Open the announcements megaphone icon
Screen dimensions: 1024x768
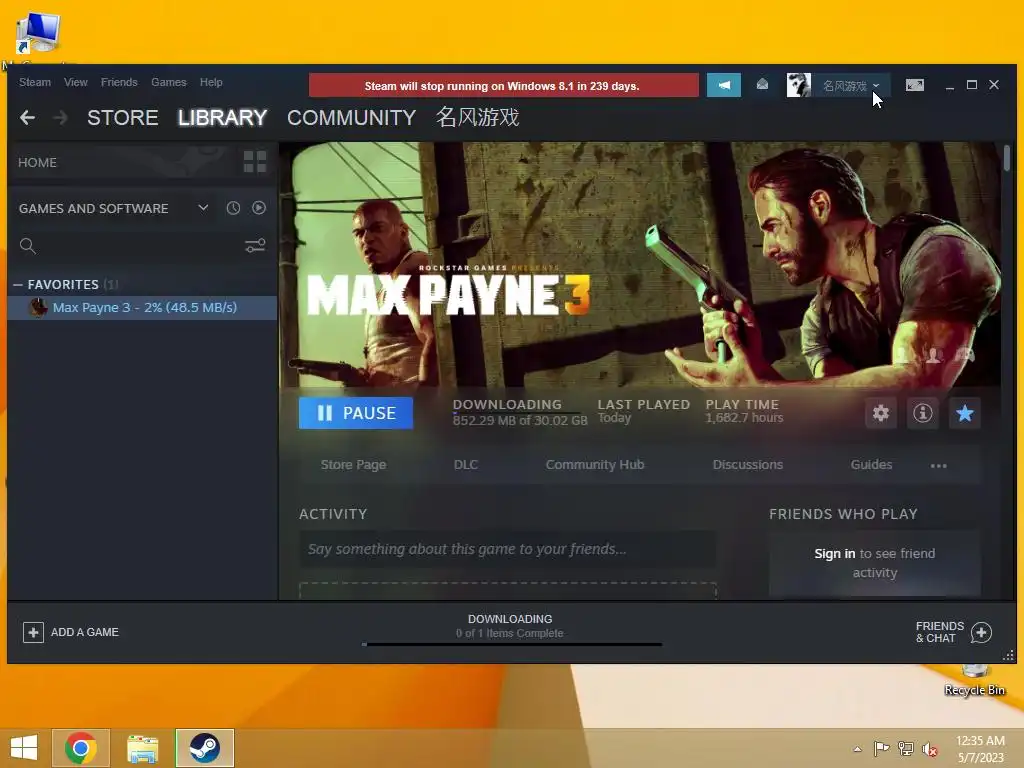[724, 86]
